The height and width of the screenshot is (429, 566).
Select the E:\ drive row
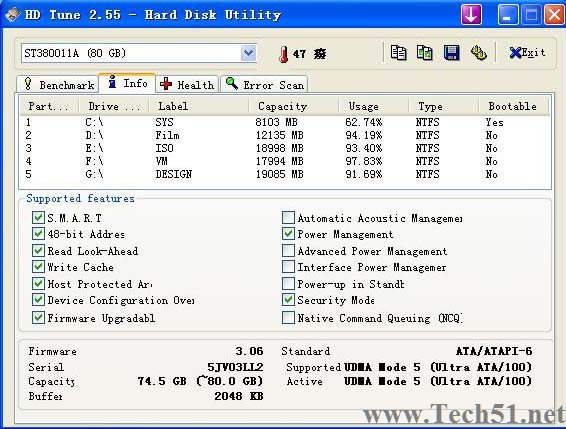[x=285, y=148]
